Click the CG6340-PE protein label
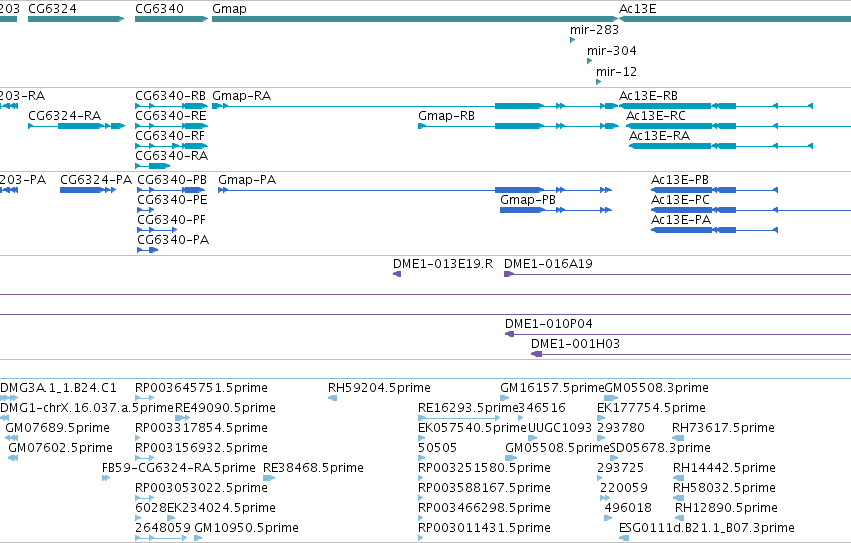Viewport: 851px width, 543px height. 172,200
